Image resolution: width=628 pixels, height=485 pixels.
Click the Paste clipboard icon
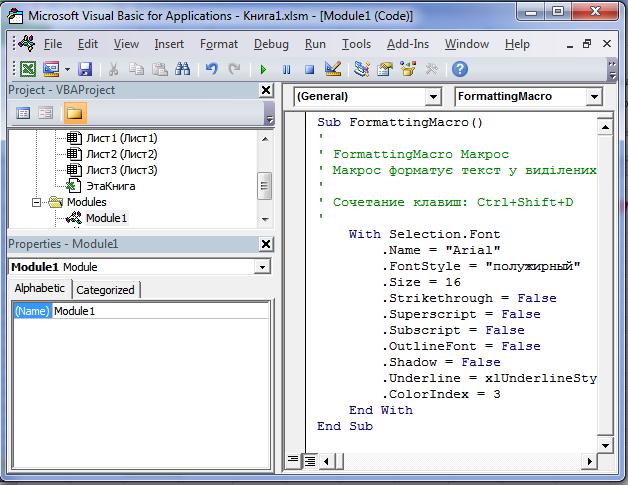coord(160,69)
